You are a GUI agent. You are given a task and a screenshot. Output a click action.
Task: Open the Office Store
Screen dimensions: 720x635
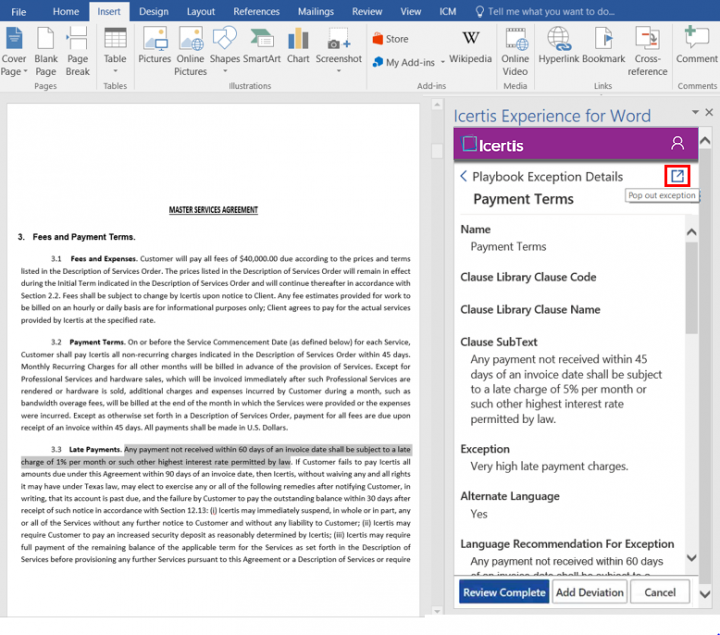[390, 39]
